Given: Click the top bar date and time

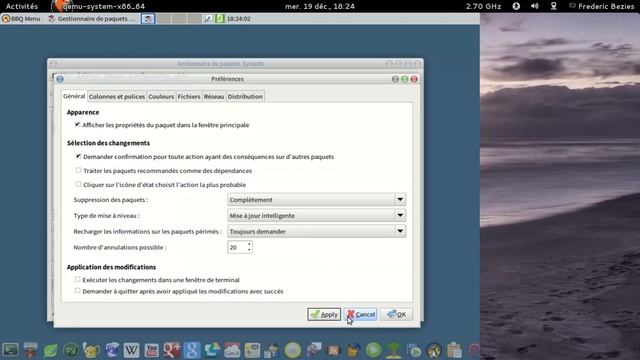Looking at the screenshot, I should [x=320, y=6].
